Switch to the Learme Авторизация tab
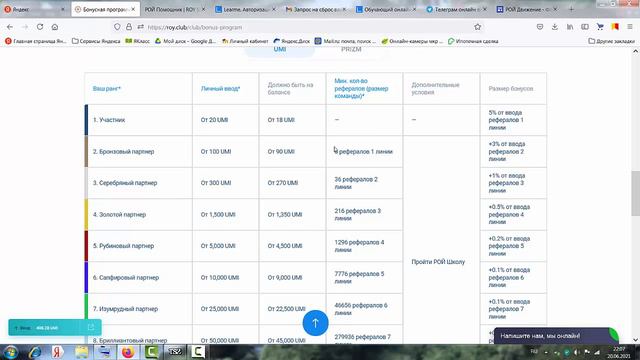 245,9
